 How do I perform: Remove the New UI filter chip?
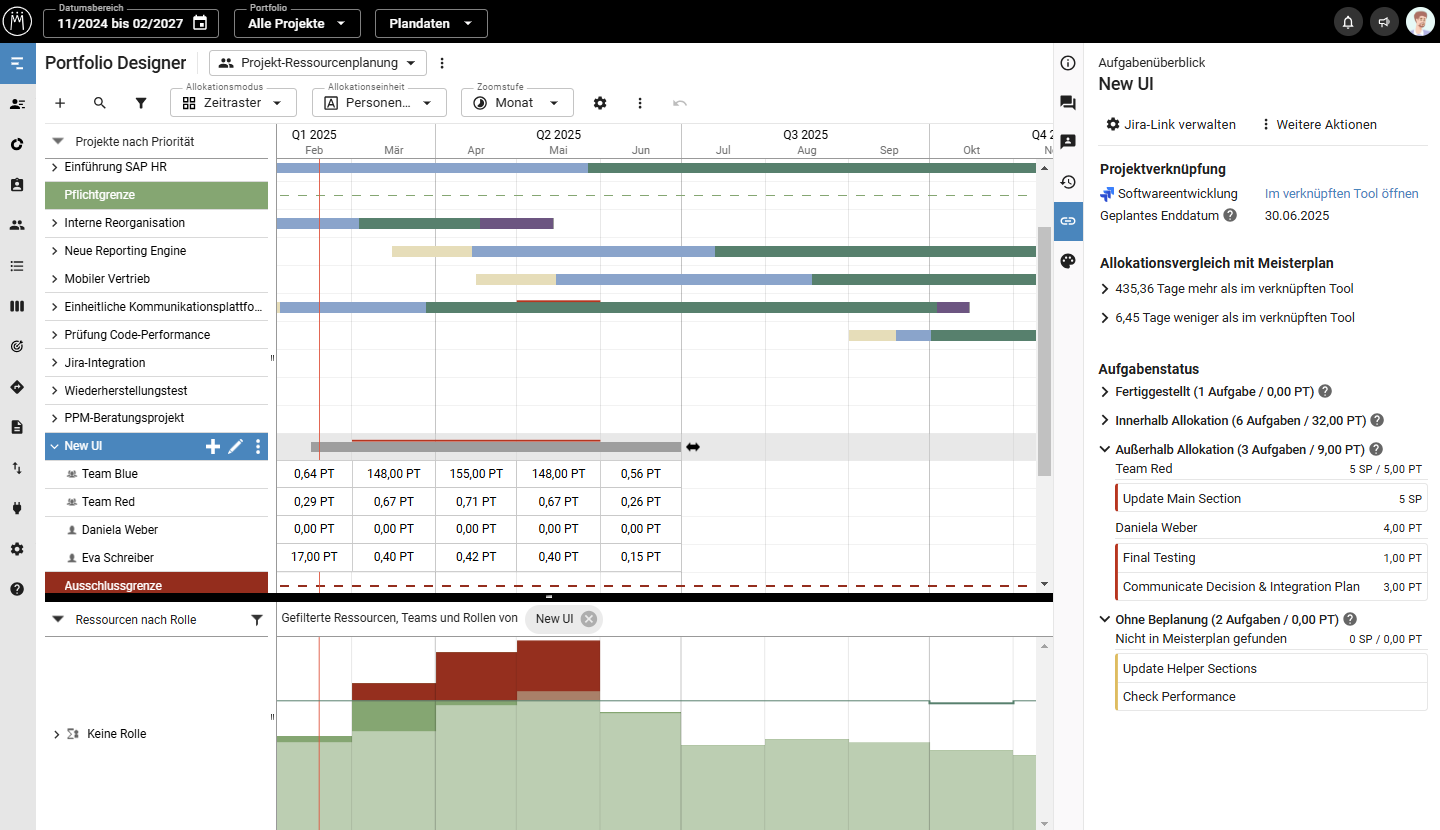(589, 619)
